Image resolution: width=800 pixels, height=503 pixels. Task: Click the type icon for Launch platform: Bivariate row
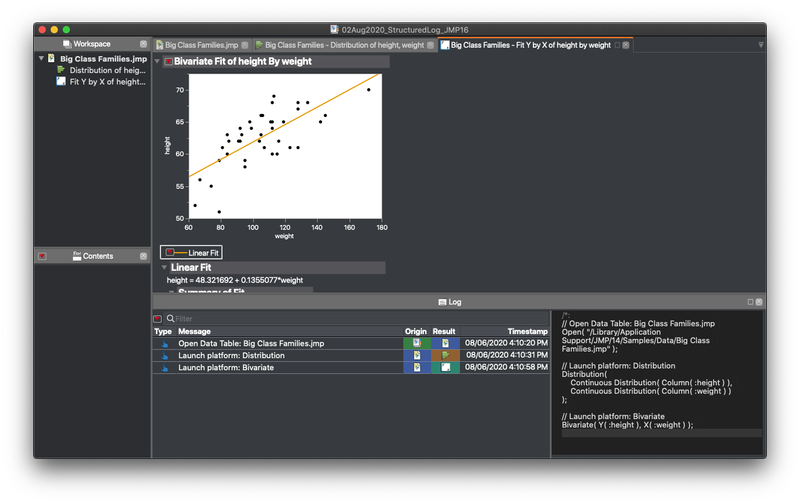pyautogui.click(x=164, y=368)
